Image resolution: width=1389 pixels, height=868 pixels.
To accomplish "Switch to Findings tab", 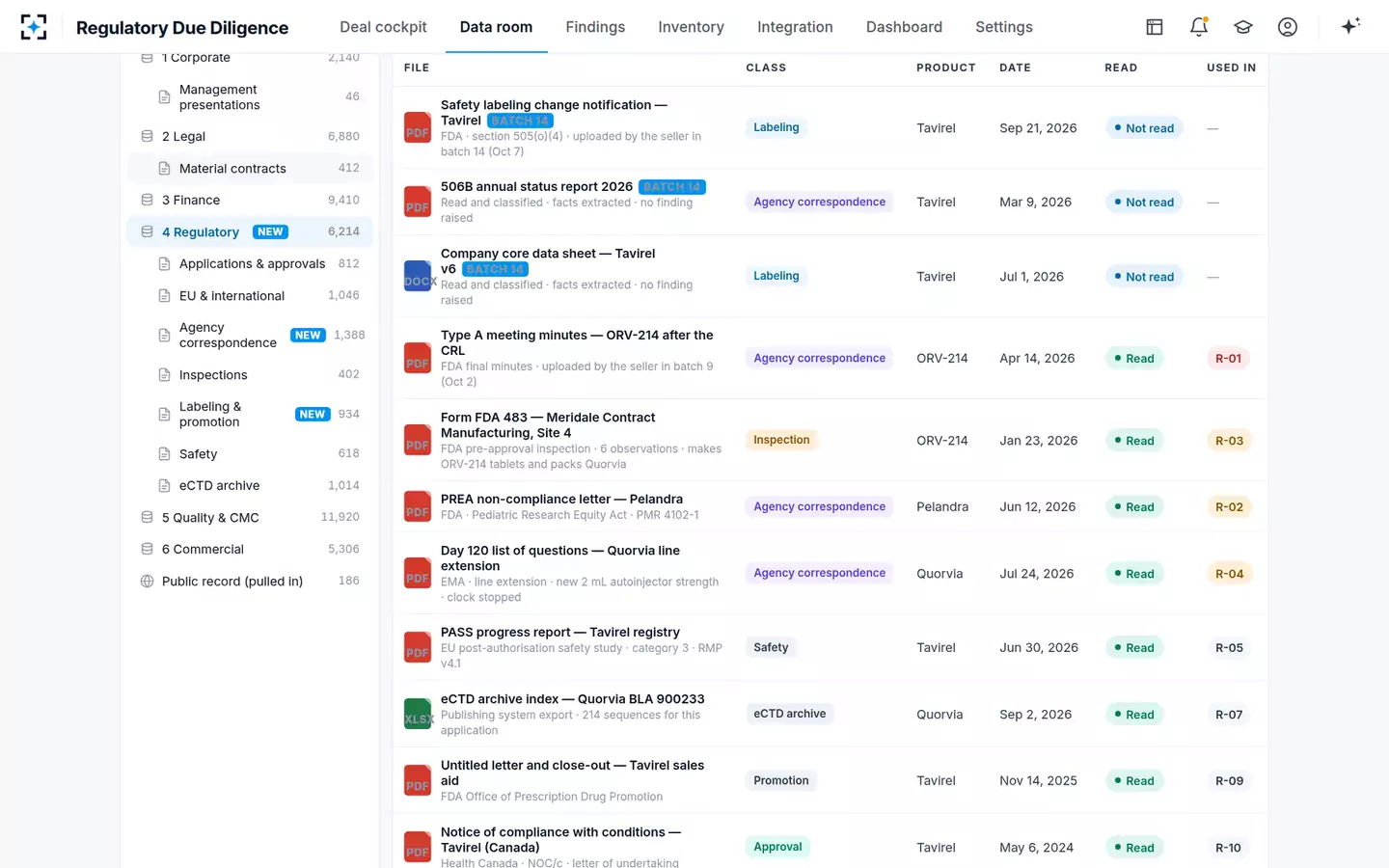I will (x=595, y=27).
